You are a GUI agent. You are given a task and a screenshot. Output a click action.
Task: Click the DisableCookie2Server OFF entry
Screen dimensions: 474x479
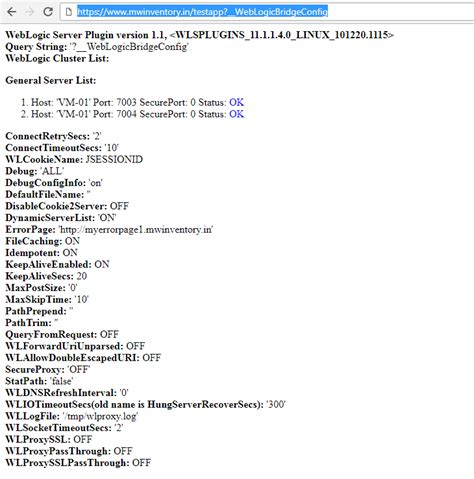67,206
